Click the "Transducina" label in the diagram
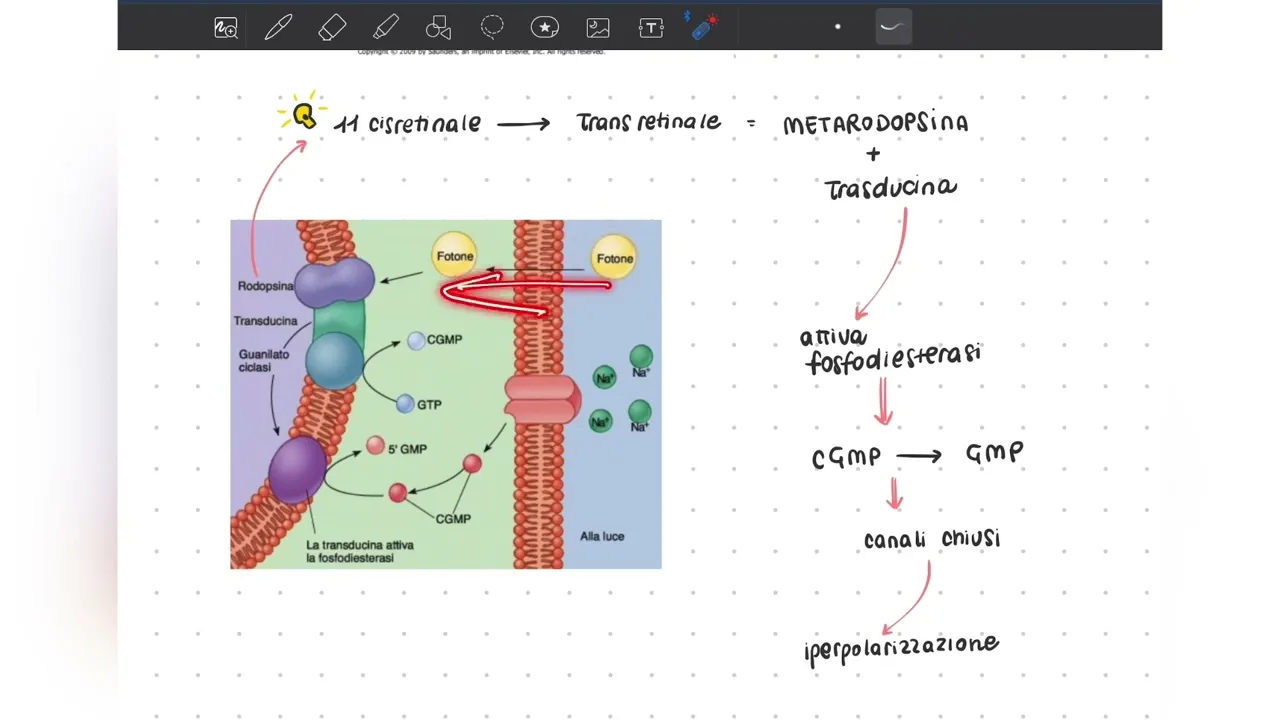 [x=265, y=321]
